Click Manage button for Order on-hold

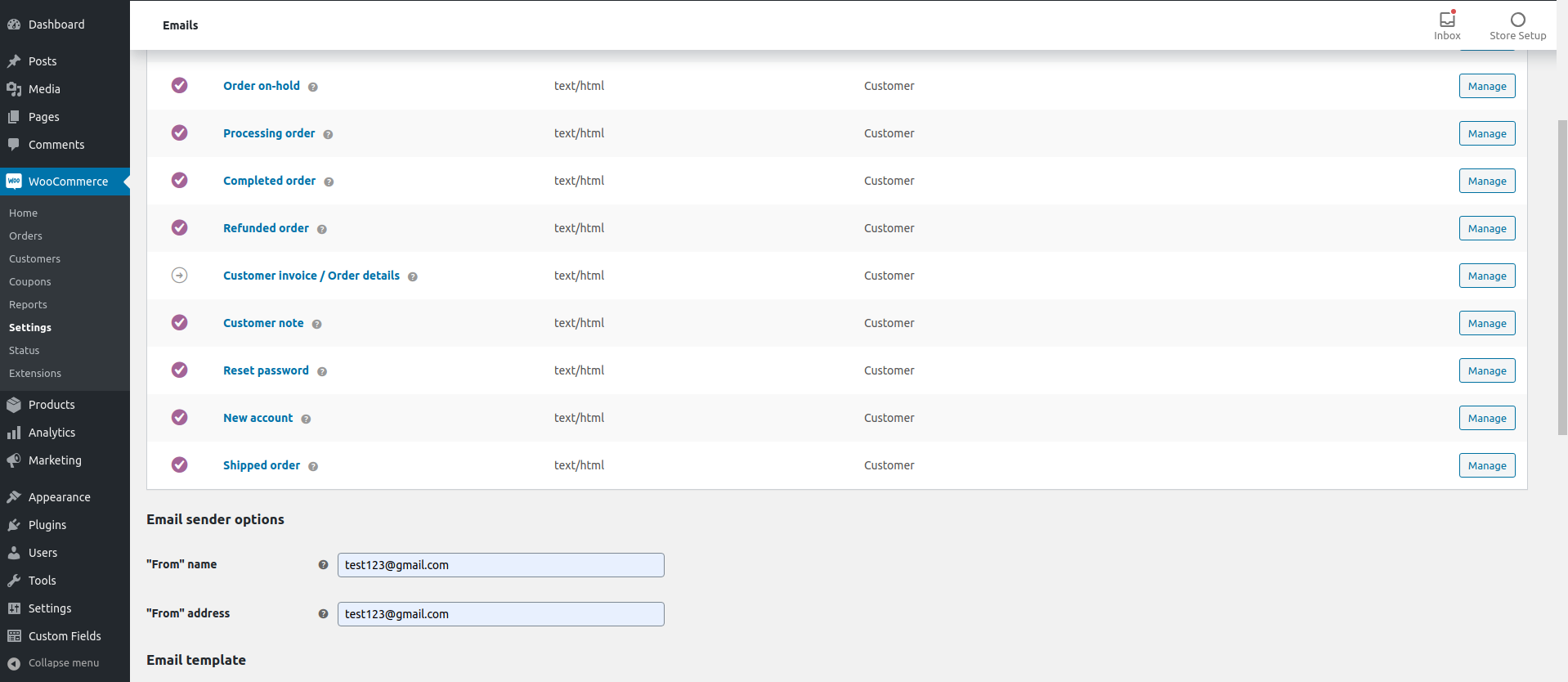(1487, 86)
